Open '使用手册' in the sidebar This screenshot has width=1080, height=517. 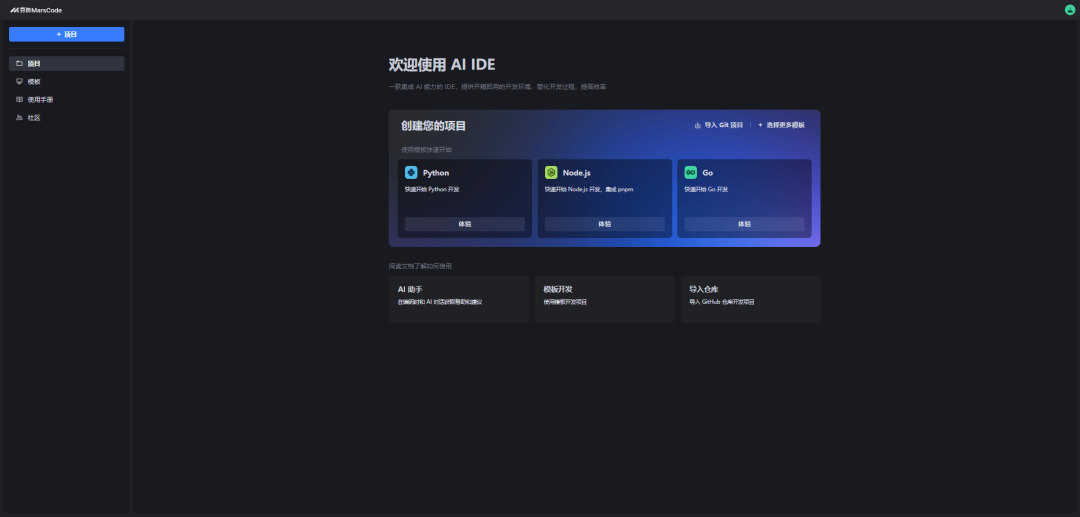pos(67,100)
